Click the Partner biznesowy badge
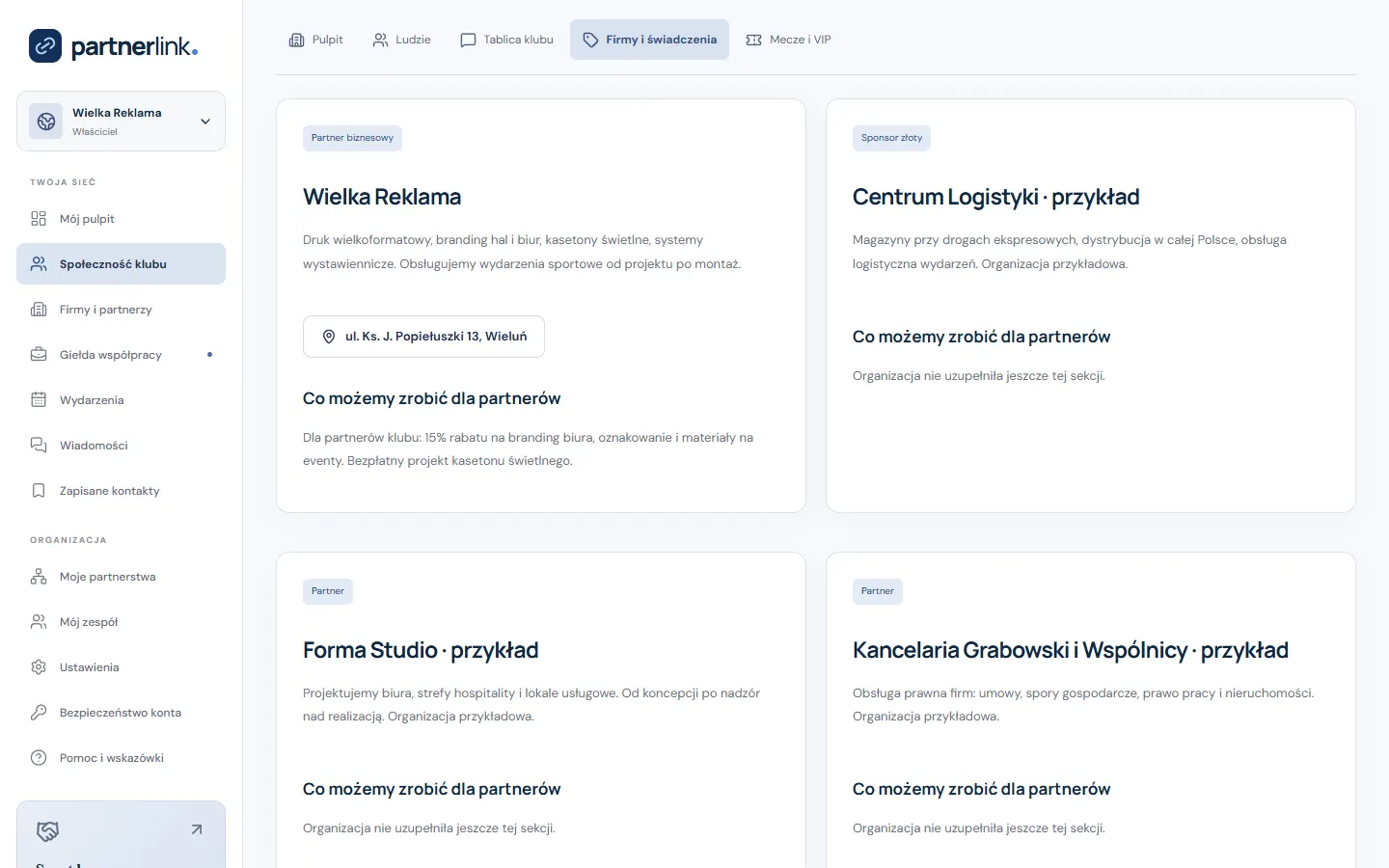 click(x=352, y=138)
